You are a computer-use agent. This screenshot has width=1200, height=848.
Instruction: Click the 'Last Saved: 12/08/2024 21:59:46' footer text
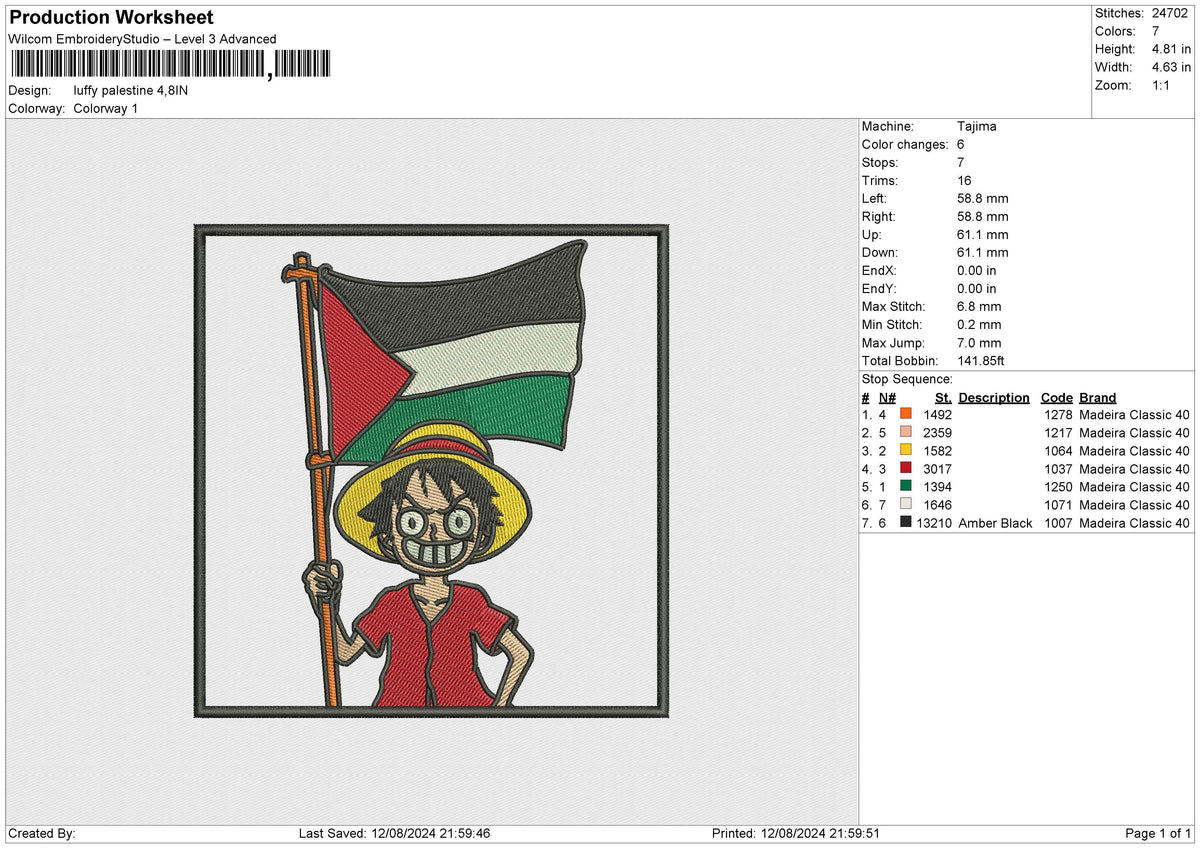(394, 834)
